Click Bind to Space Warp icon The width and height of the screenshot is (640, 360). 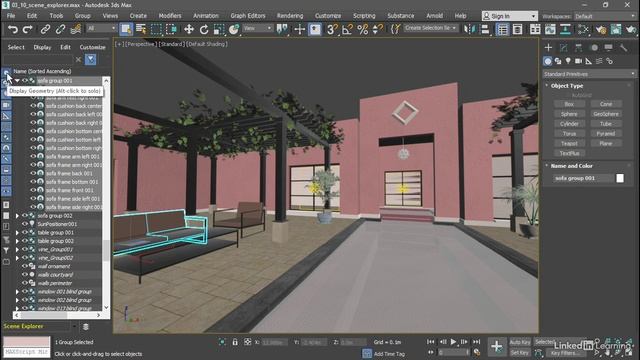pos(76,29)
